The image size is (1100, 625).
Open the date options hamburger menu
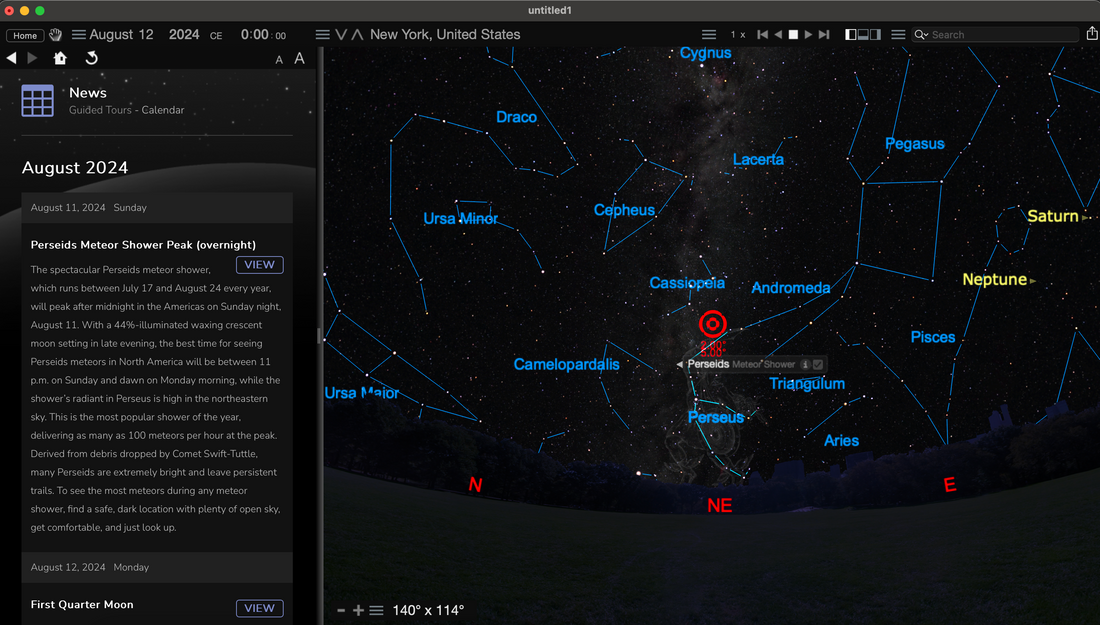[x=78, y=34]
